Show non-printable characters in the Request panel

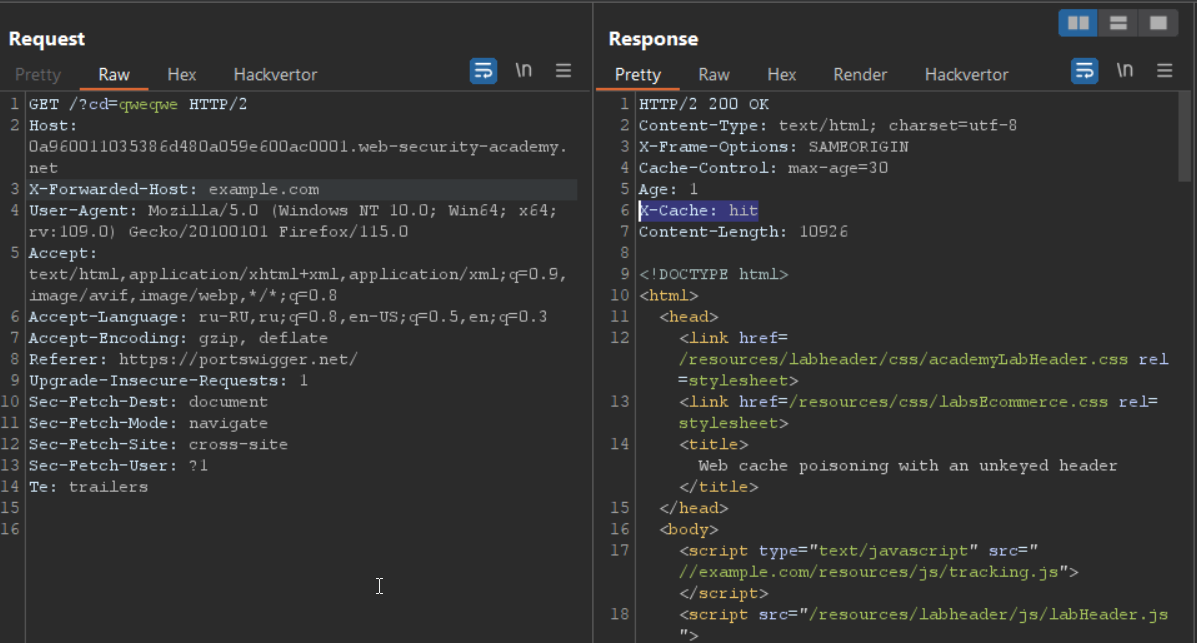point(523,71)
